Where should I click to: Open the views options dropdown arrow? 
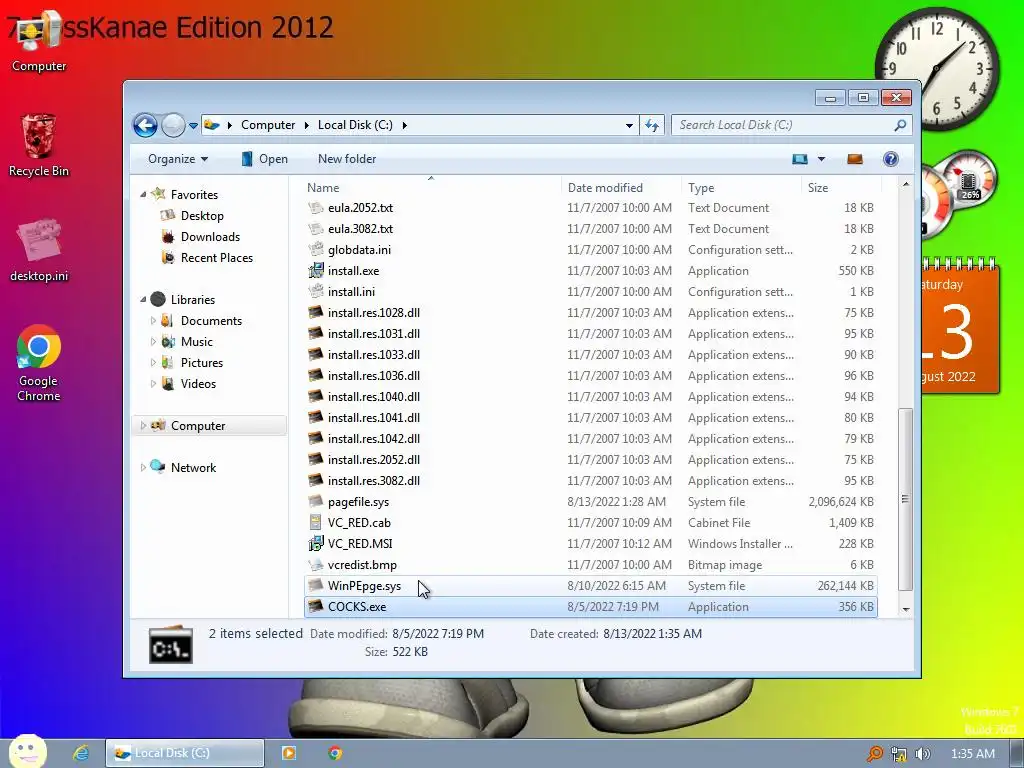(821, 159)
